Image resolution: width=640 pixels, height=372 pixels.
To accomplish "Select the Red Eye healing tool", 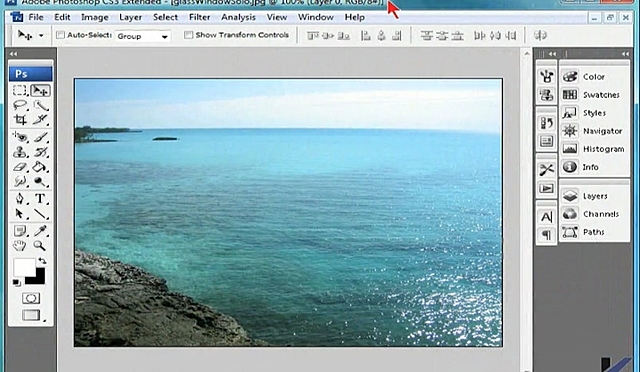I will (x=20, y=137).
